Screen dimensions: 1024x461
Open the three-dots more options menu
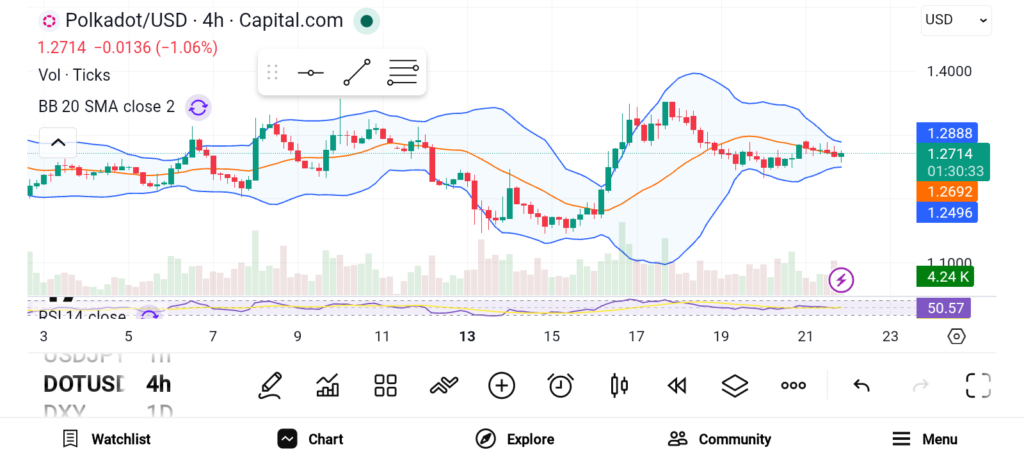pyautogui.click(x=793, y=385)
